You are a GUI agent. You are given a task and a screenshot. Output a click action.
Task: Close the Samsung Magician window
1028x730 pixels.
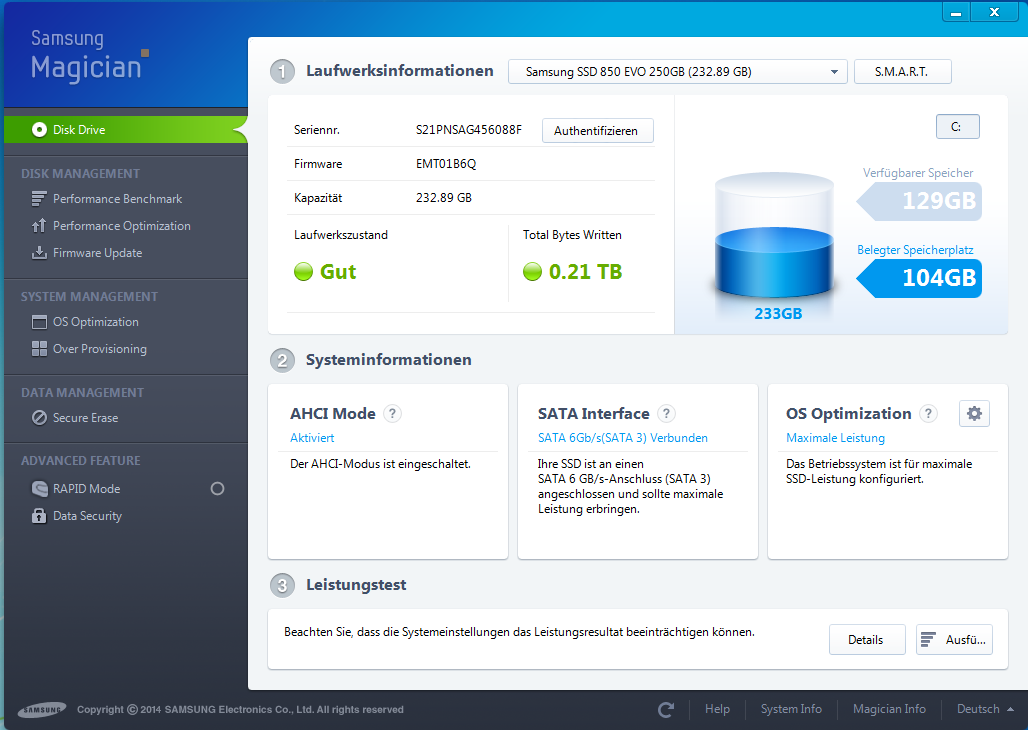(x=994, y=12)
